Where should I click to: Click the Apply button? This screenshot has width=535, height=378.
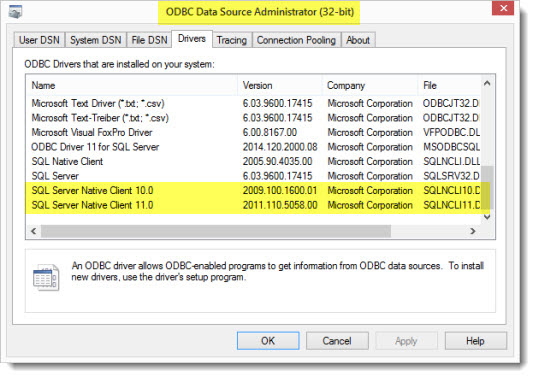406,340
